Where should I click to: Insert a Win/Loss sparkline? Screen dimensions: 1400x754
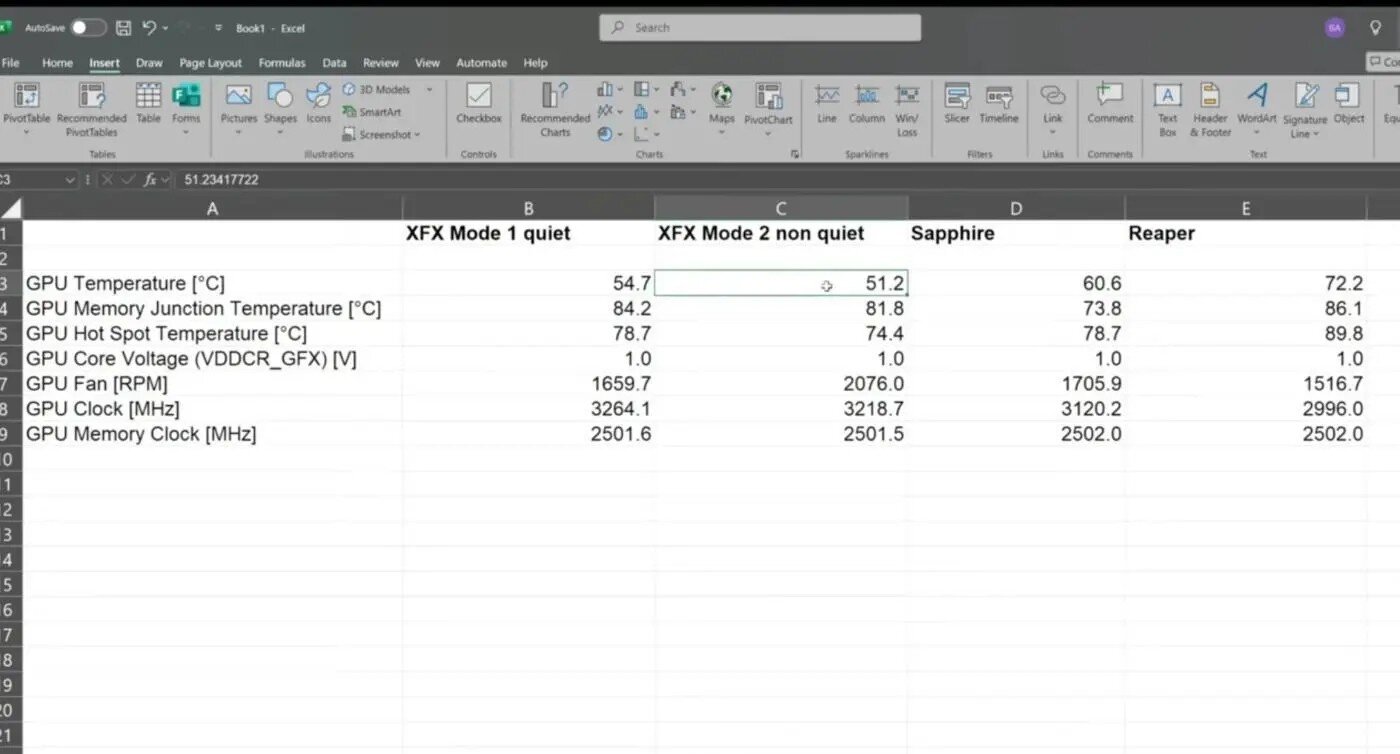(x=907, y=109)
